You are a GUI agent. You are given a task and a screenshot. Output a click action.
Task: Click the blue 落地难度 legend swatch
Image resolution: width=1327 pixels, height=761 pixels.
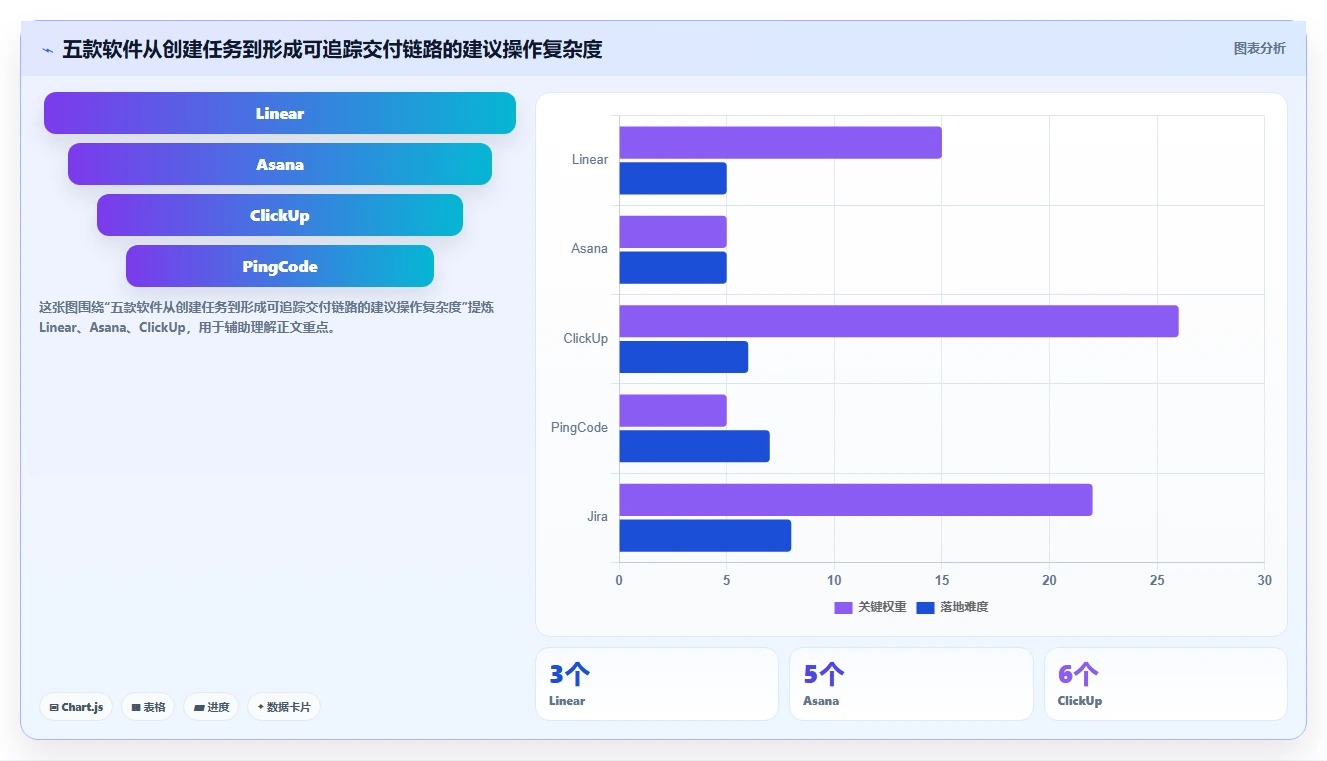pos(925,607)
